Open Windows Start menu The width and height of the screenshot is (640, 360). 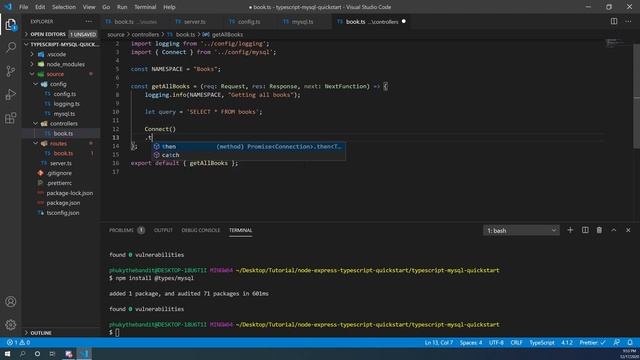[7, 353]
